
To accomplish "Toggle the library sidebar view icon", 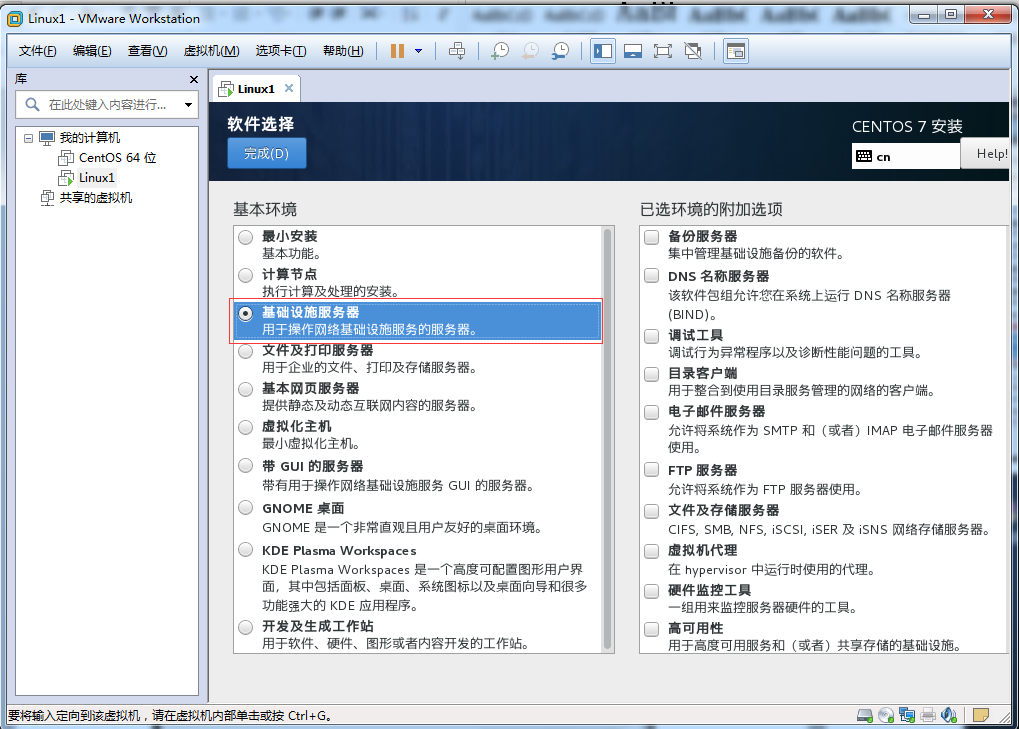I will pyautogui.click(x=603, y=51).
